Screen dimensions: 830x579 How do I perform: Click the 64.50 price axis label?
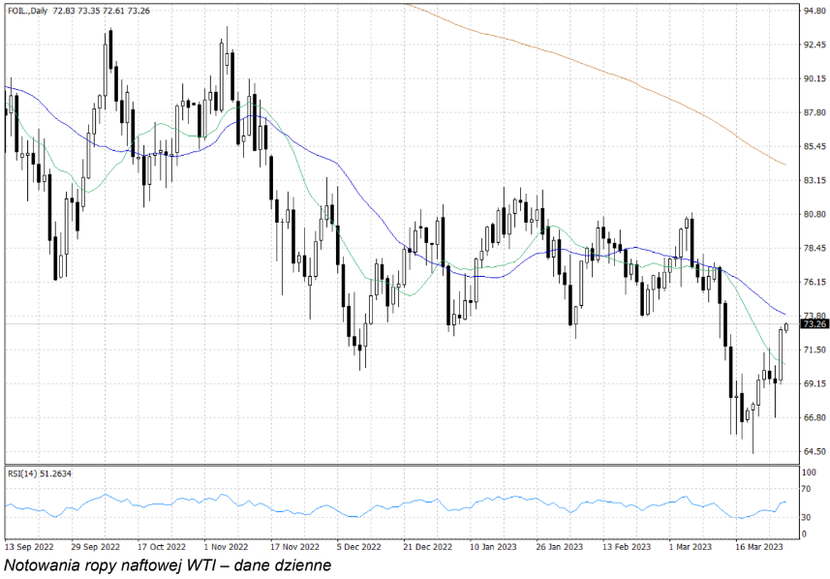(815, 451)
